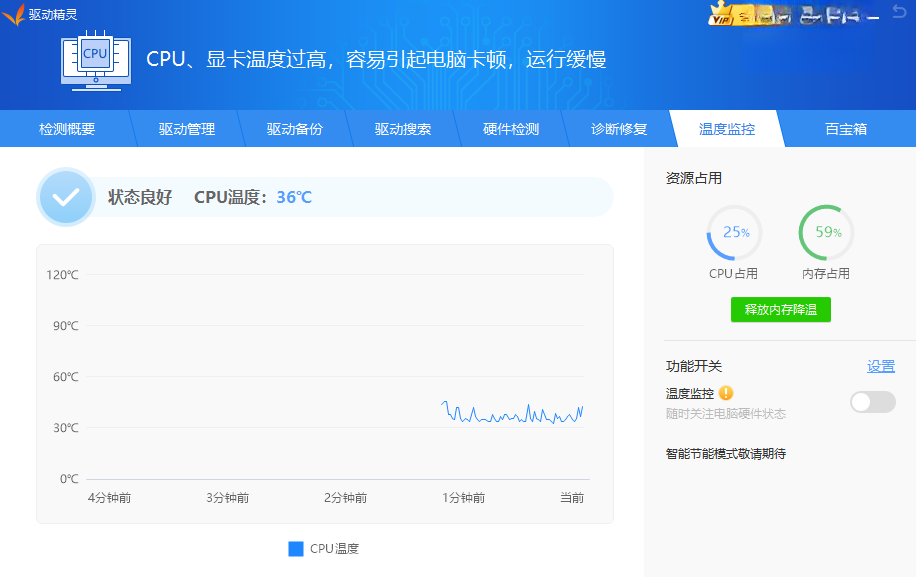This screenshot has height=577, width=916.
Task: Click the 随时关注电脑硬件状态 description
Action: pos(726,413)
